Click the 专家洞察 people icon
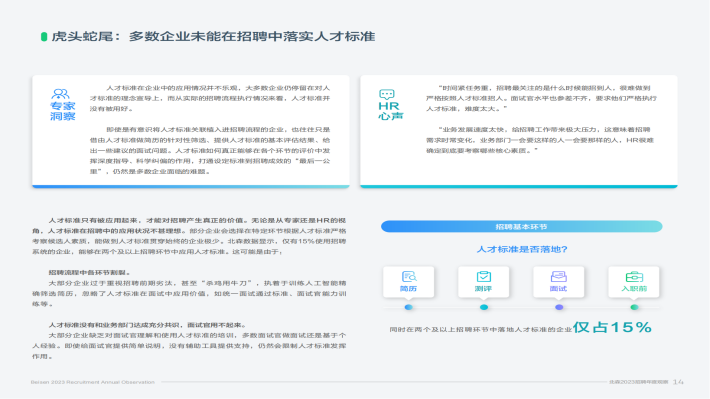Viewport: 710px width, 399px height. point(60,94)
